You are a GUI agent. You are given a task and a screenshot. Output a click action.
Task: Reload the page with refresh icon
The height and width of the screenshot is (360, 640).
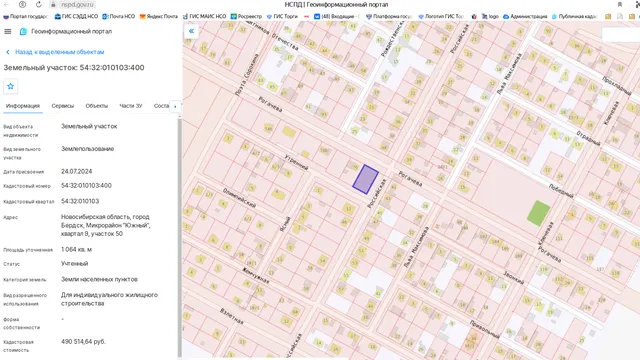pos(39,4)
